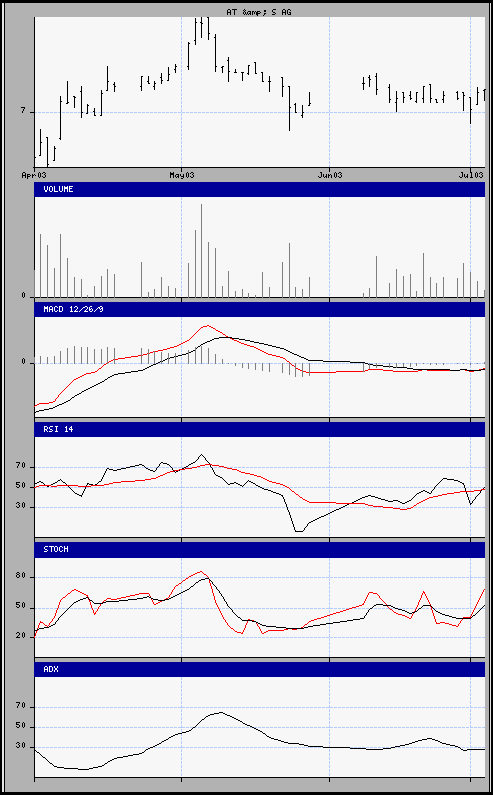Select the Jul03 date axis label

point(470,175)
